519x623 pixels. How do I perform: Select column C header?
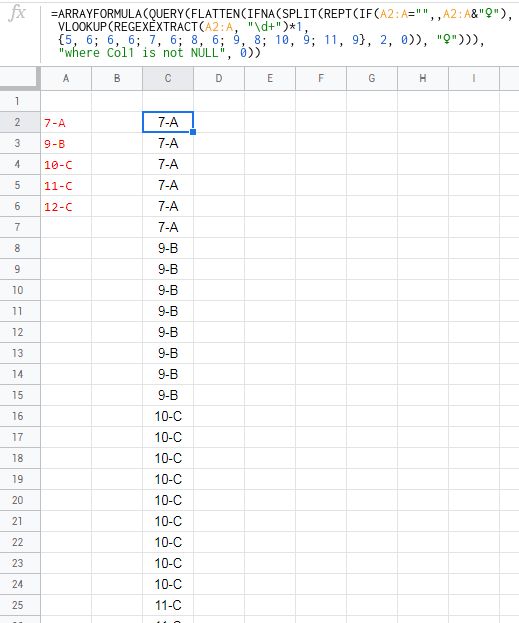tap(168, 78)
